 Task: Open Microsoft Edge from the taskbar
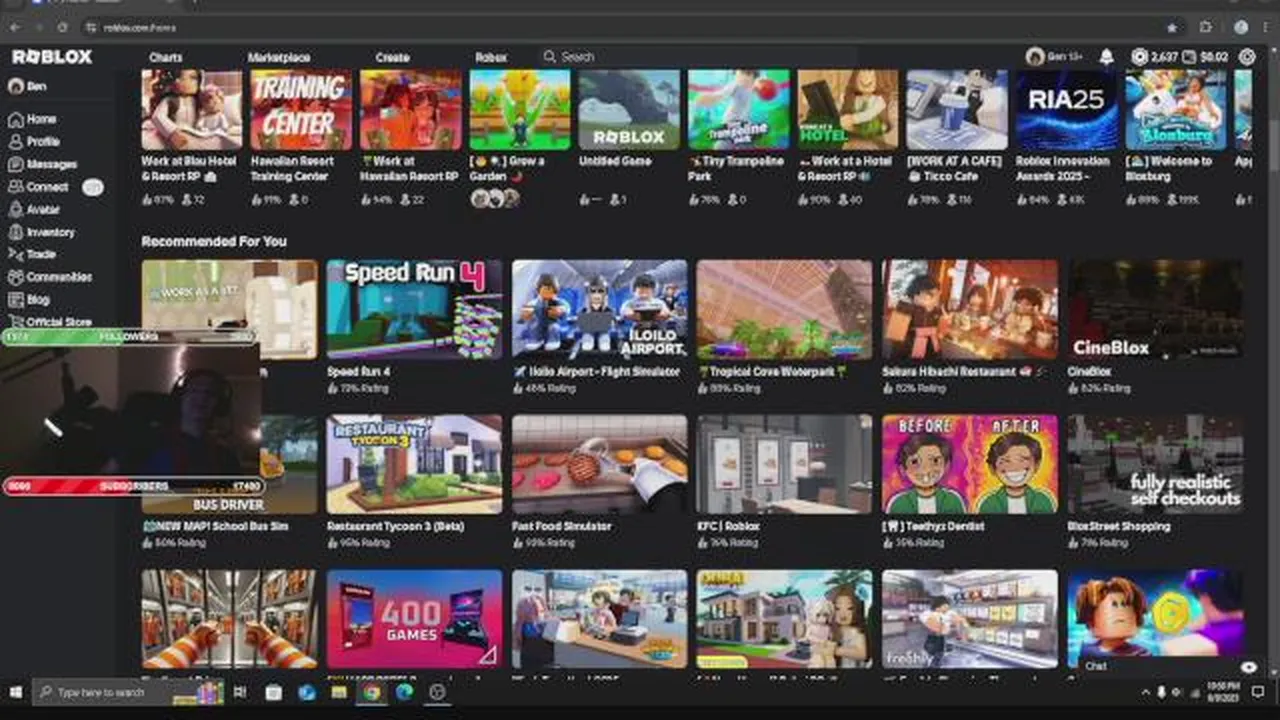(x=404, y=692)
